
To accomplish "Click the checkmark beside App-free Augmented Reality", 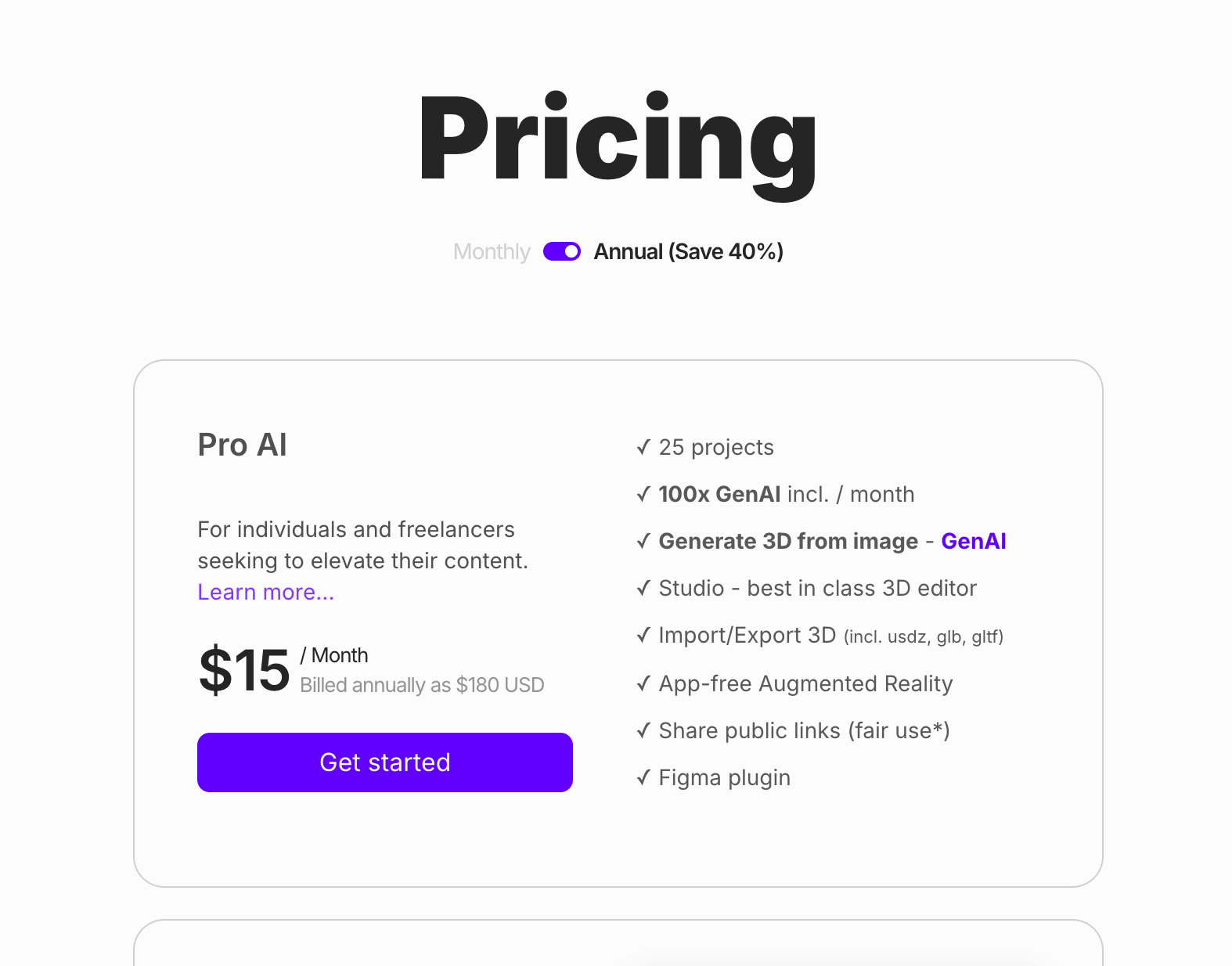I will click(643, 683).
